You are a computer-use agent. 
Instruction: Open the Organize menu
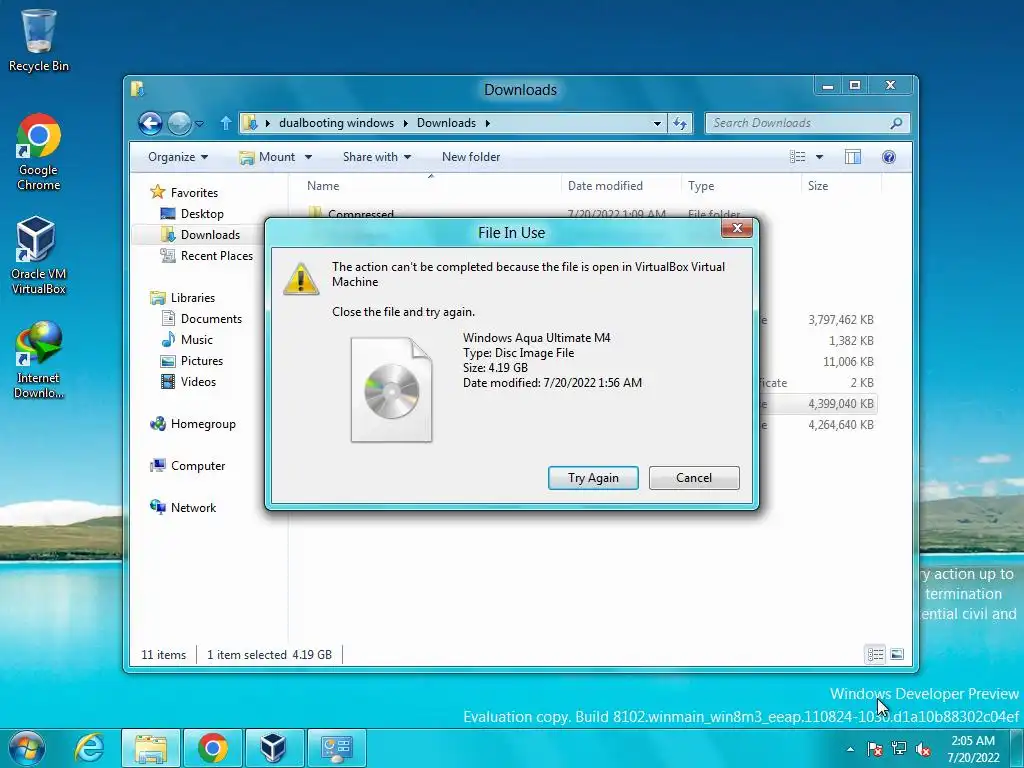tap(178, 157)
